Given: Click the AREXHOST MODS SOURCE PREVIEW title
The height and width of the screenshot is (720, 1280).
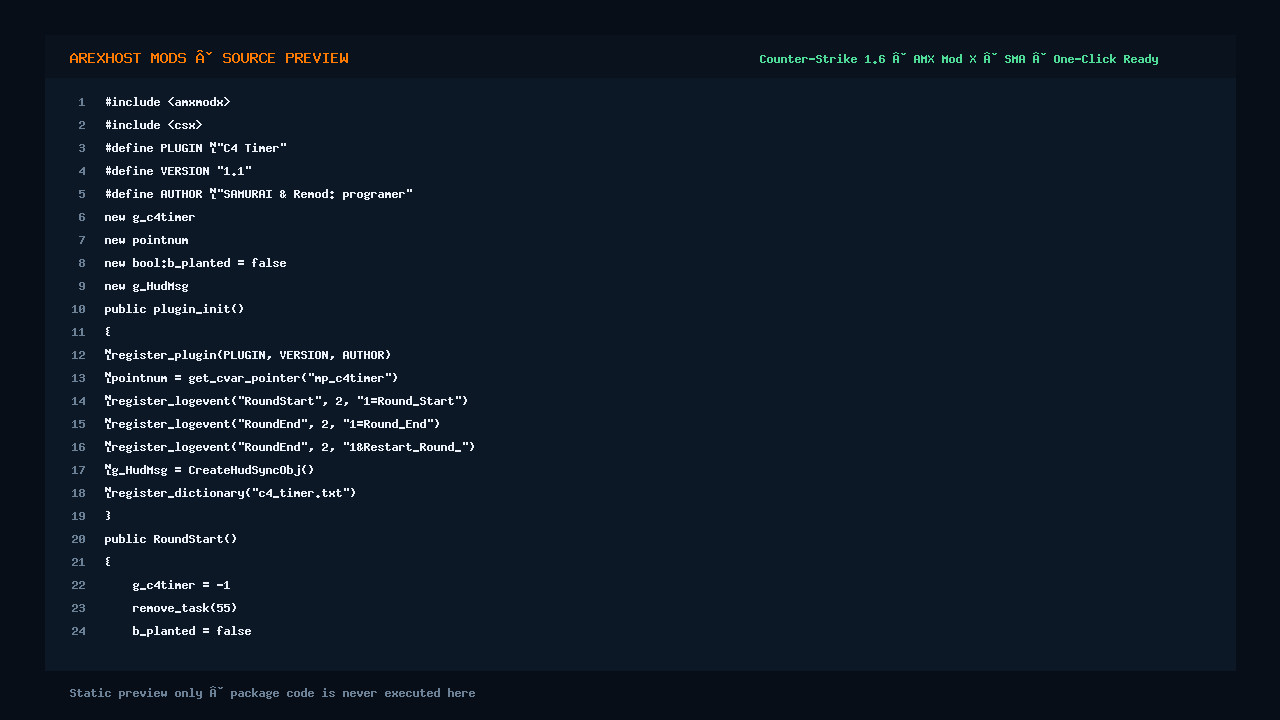Looking at the screenshot, I should (209, 58).
